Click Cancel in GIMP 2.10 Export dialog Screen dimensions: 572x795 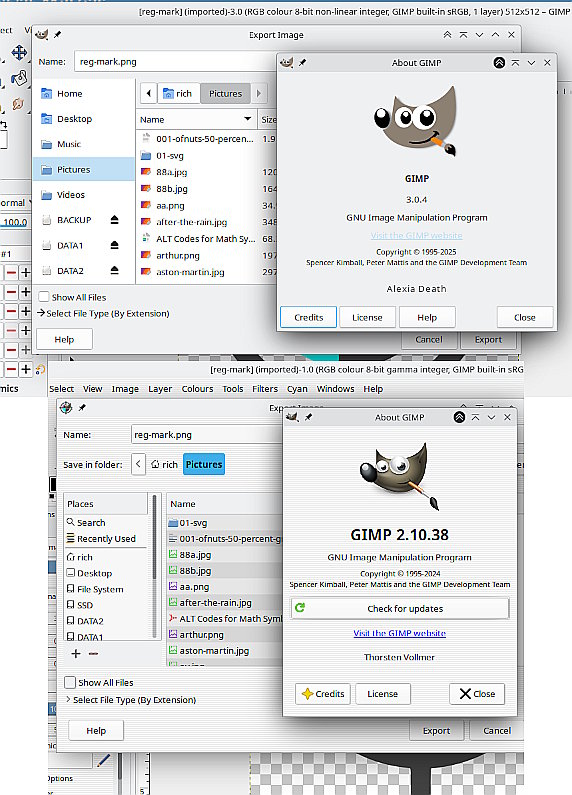496,730
